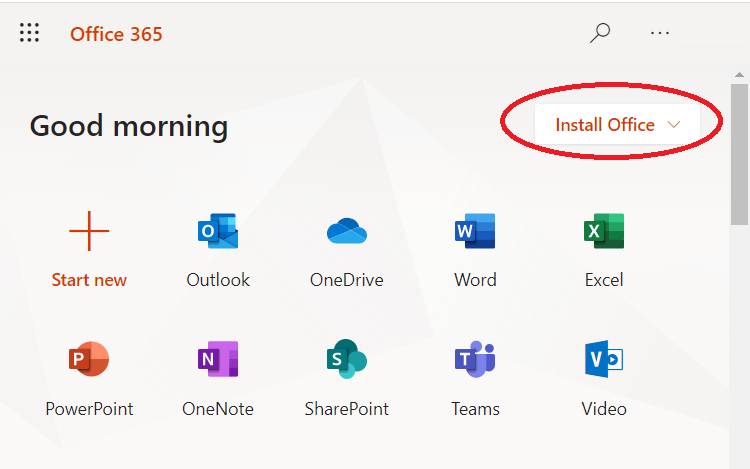750x469 pixels.
Task: Click the scrollbar up arrow
Action: pyautogui.click(x=739, y=75)
